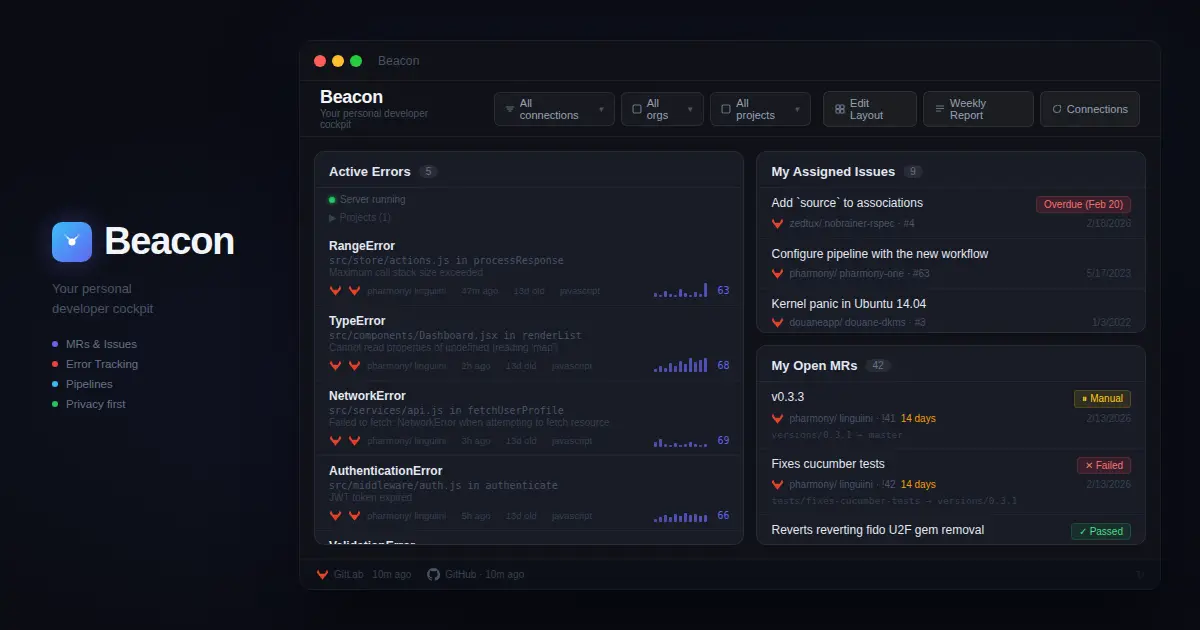Click GitLab icon beside douane-dkms issue
Image resolution: width=1200 pixels, height=630 pixels.
[777, 323]
